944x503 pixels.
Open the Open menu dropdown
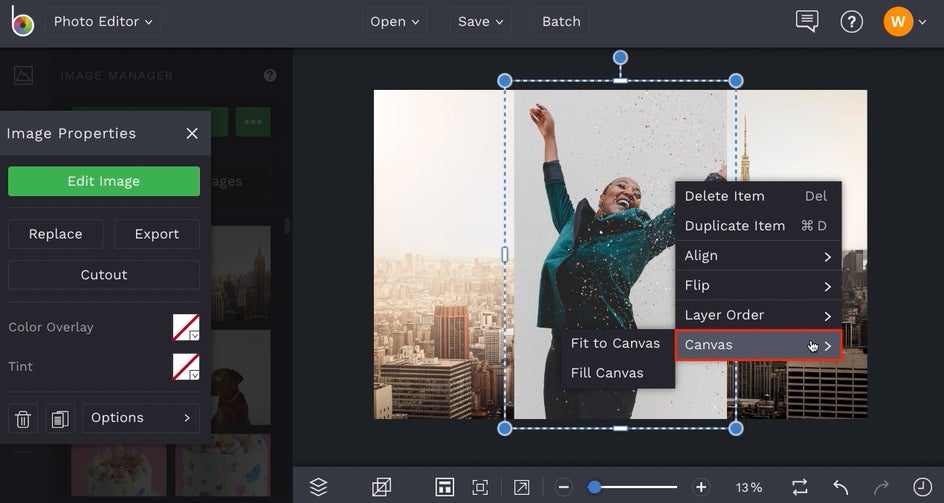point(394,22)
